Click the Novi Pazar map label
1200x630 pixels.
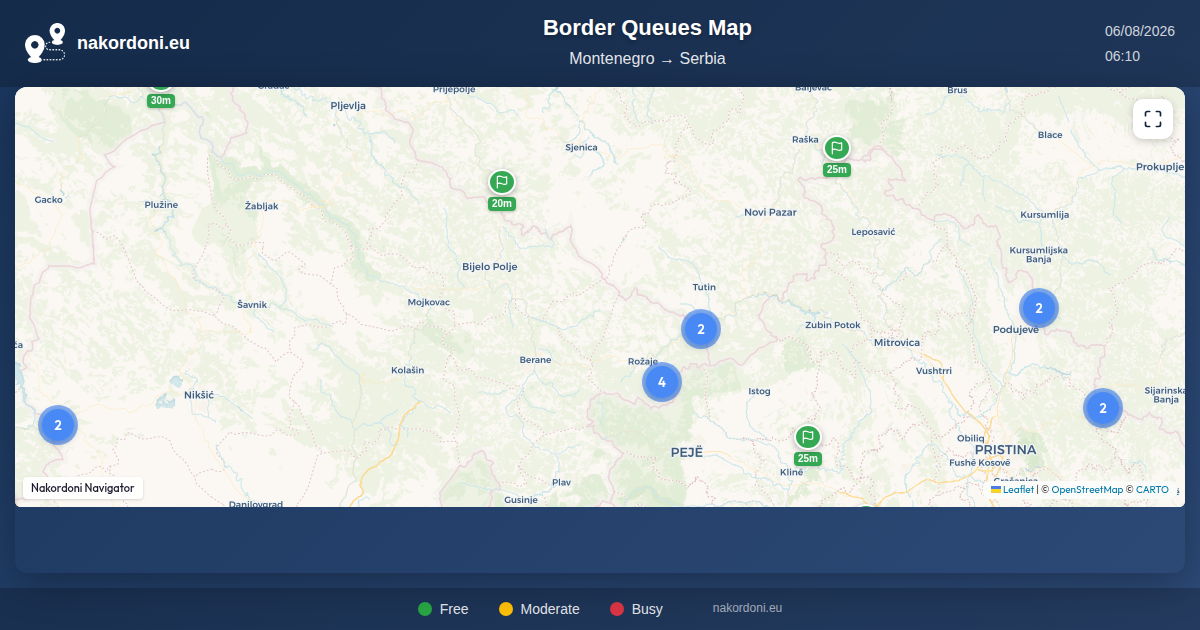[770, 212]
